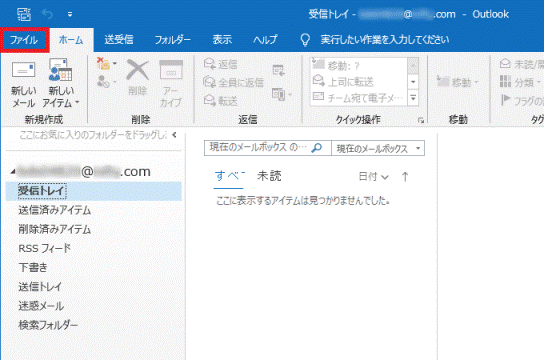Select the 送信済みアイテム folder
Screen dimensions: 544x360
point(54,210)
